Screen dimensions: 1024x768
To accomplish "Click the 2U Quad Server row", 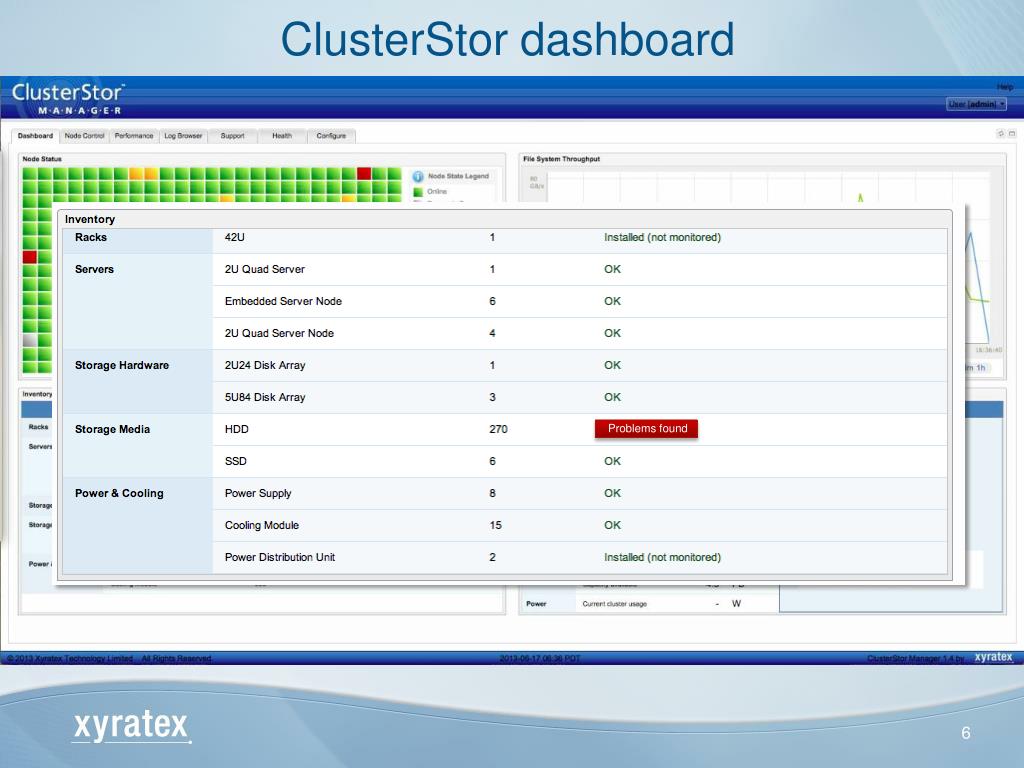I will click(580, 269).
